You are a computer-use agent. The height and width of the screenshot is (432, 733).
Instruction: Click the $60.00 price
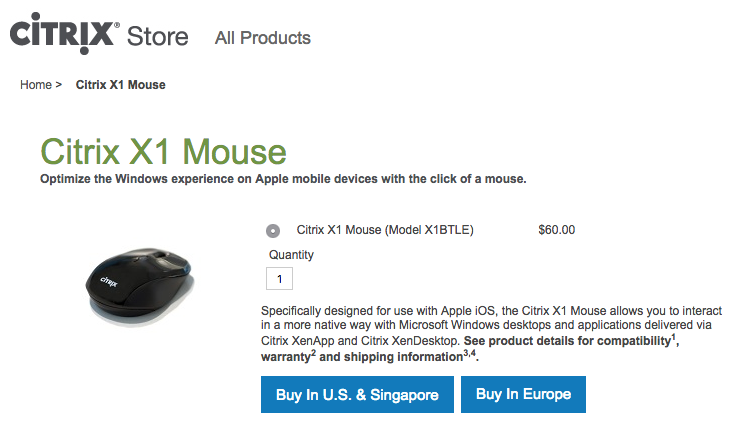(556, 230)
